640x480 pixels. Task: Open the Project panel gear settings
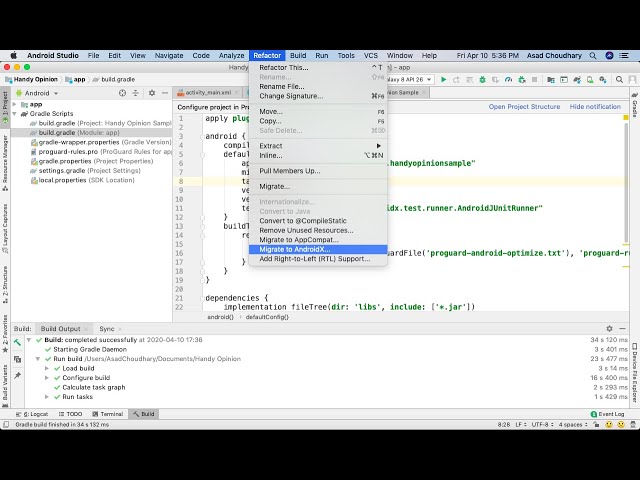click(152, 93)
